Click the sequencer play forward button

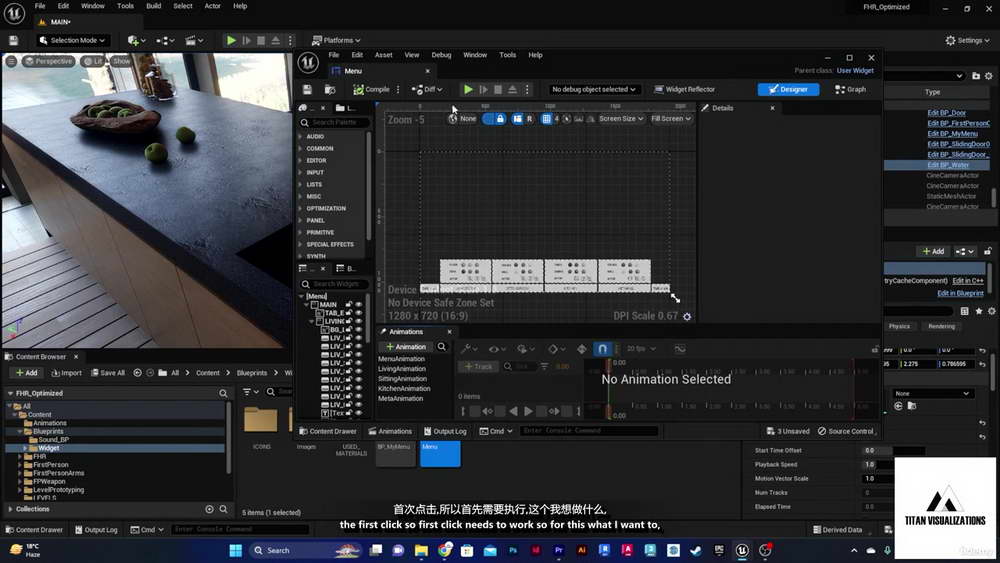pyautogui.click(x=528, y=411)
